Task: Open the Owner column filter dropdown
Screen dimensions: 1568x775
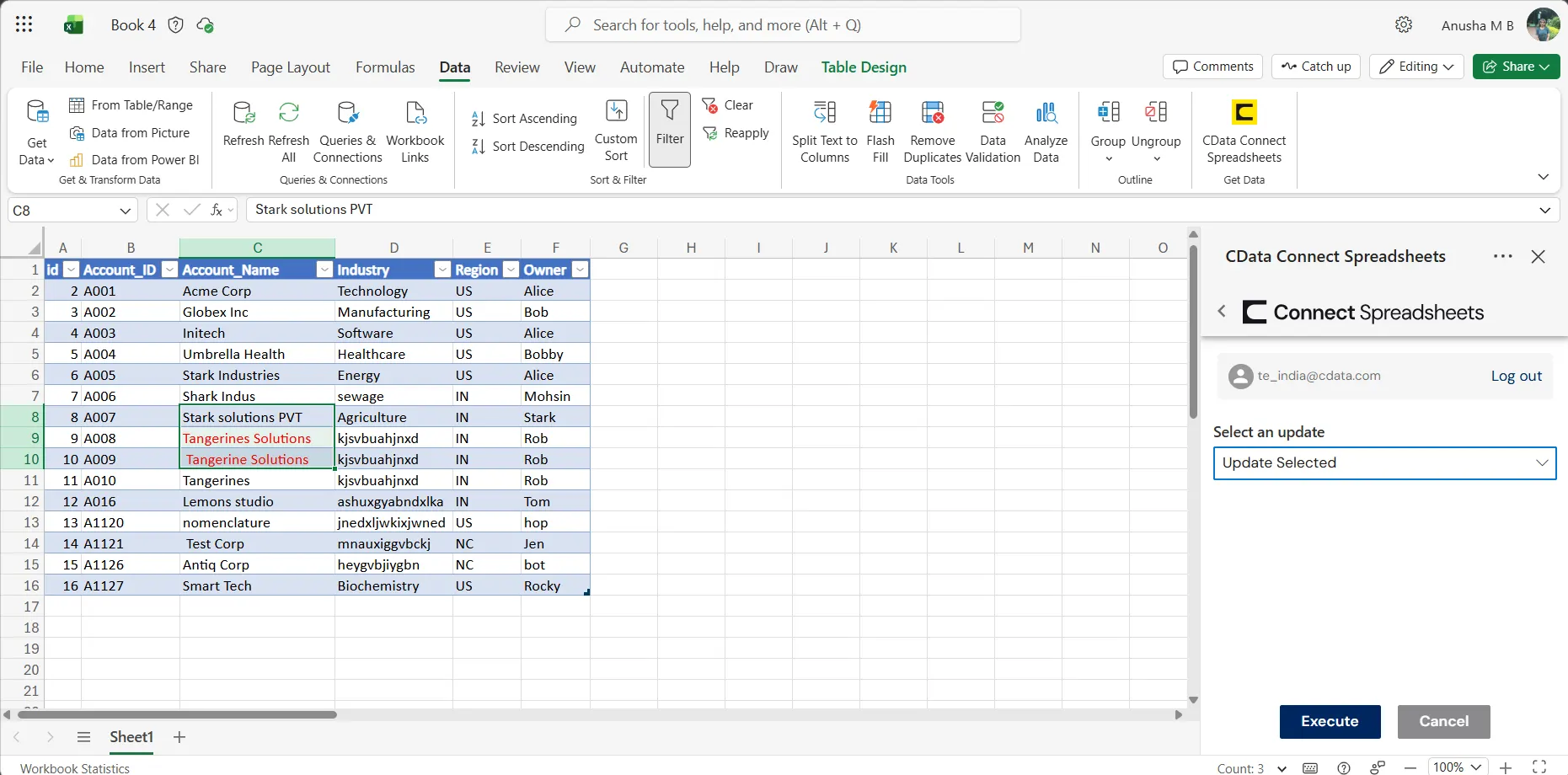Action: click(580, 270)
